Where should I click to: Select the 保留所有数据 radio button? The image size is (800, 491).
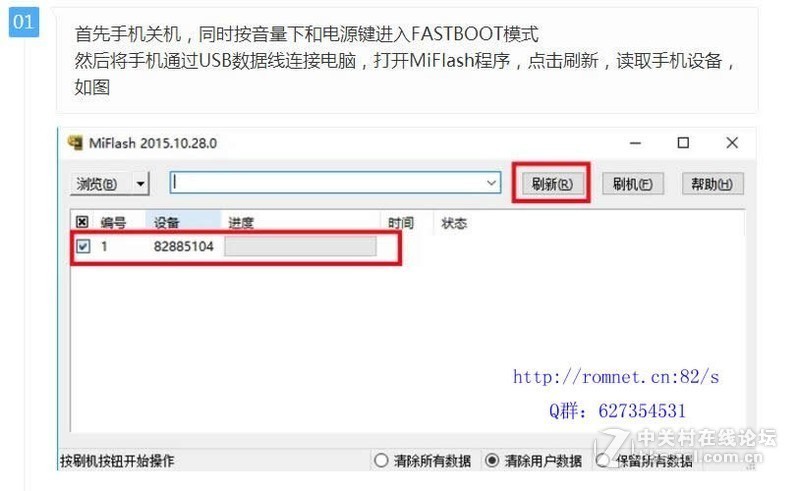coord(603,460)
